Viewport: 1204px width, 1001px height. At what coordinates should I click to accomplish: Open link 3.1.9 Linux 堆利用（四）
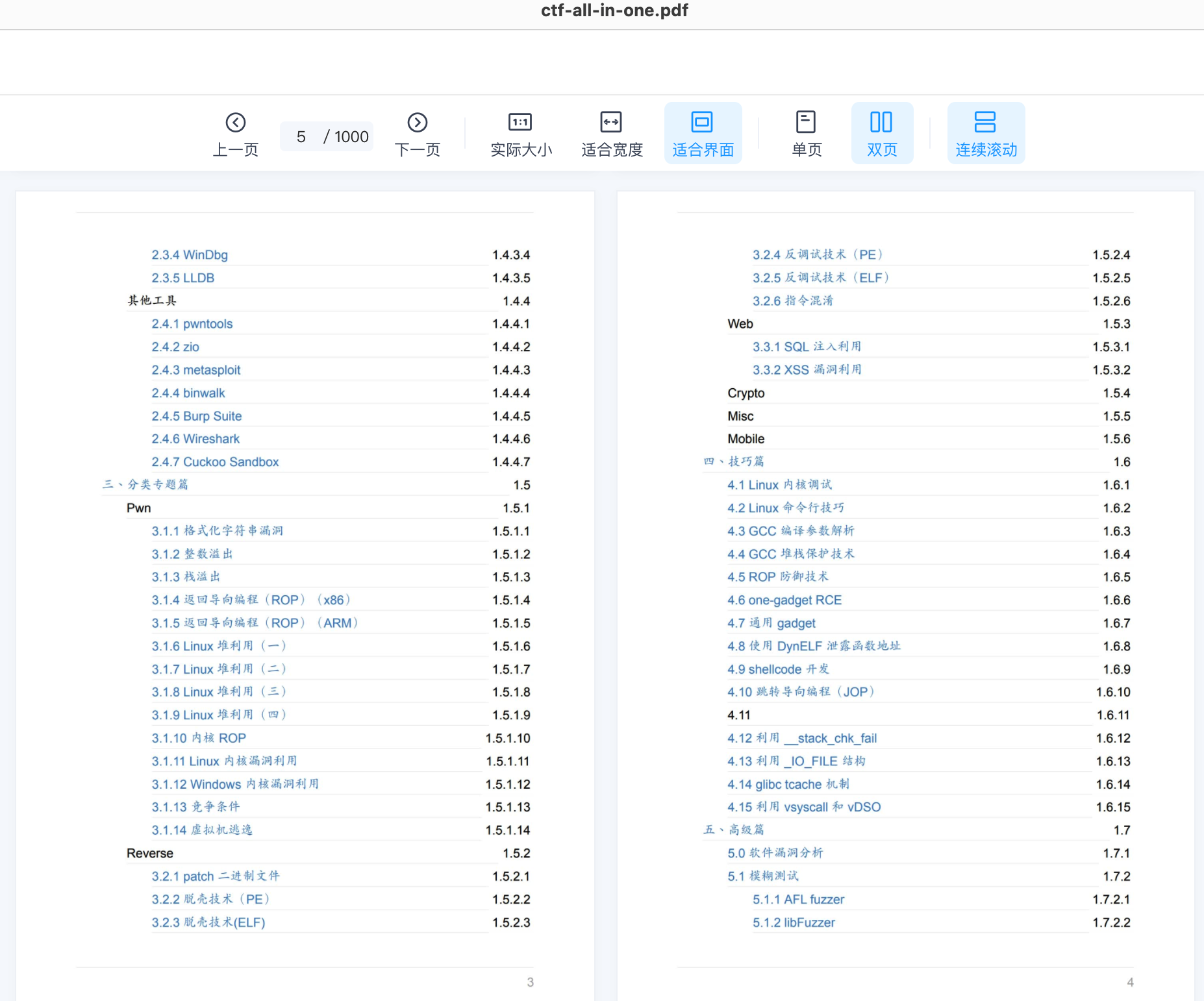219,715
